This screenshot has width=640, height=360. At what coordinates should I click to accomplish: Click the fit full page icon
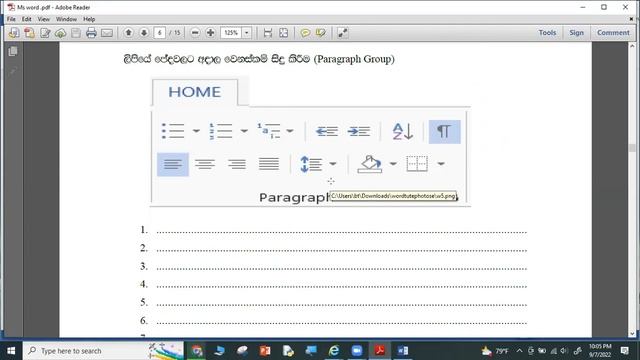283,33
